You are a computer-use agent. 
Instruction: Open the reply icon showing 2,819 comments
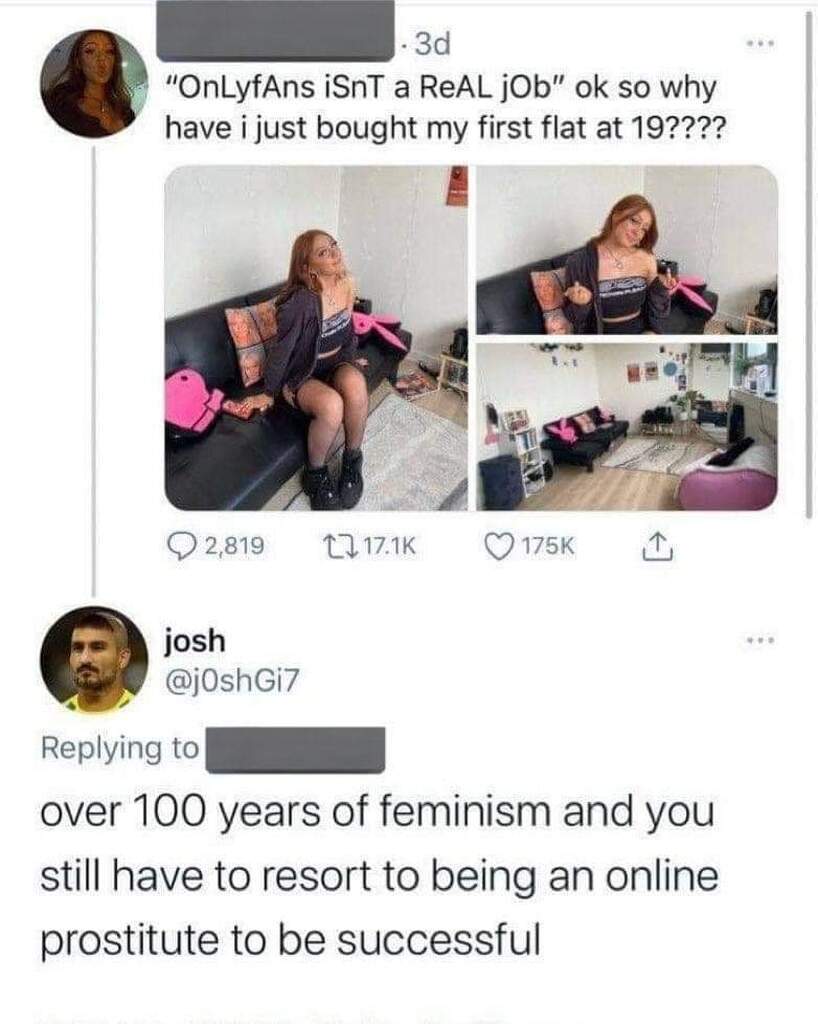(183, 545)
